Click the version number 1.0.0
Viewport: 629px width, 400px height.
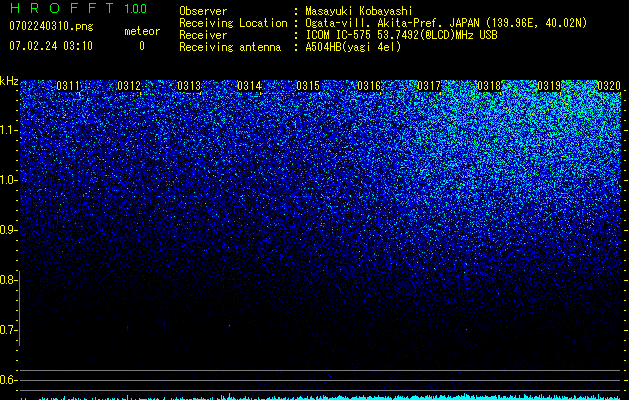tap(136, 8)
